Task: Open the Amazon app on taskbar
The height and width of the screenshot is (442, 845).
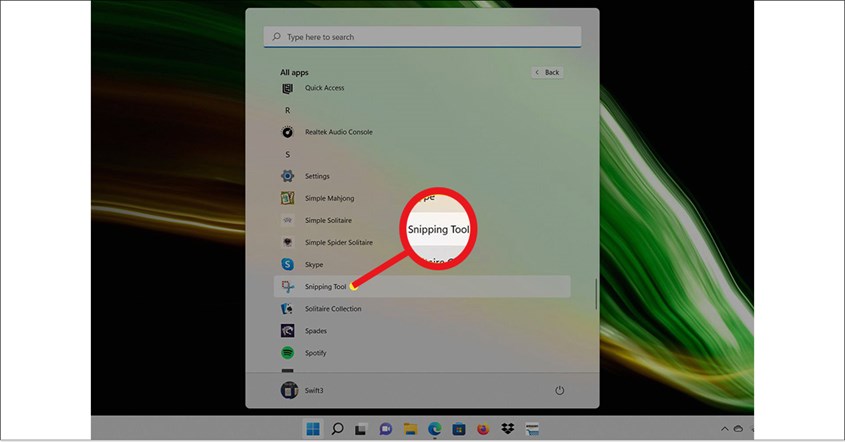Action: point(532,429)
